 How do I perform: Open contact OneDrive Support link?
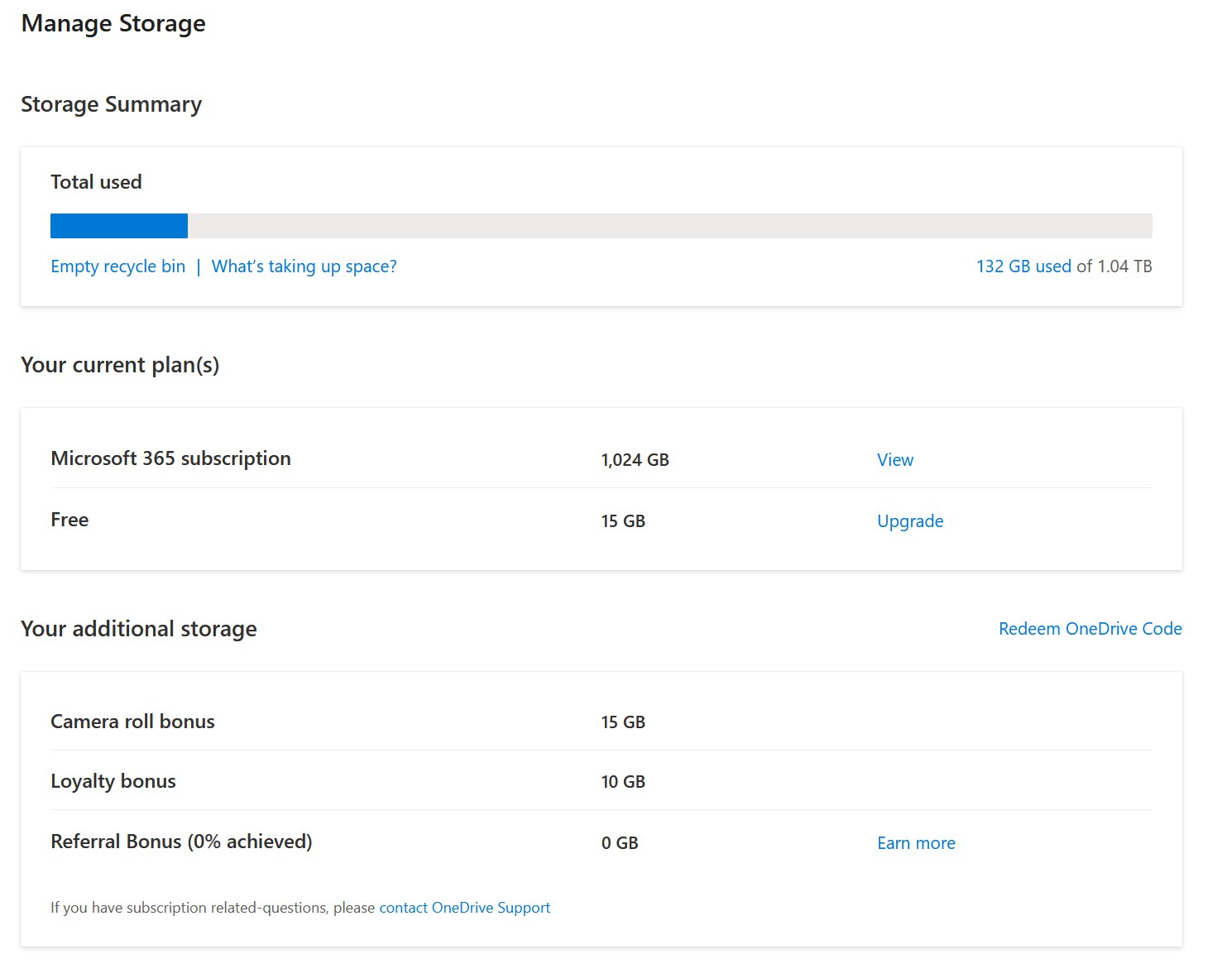click(x=464, y=908)
